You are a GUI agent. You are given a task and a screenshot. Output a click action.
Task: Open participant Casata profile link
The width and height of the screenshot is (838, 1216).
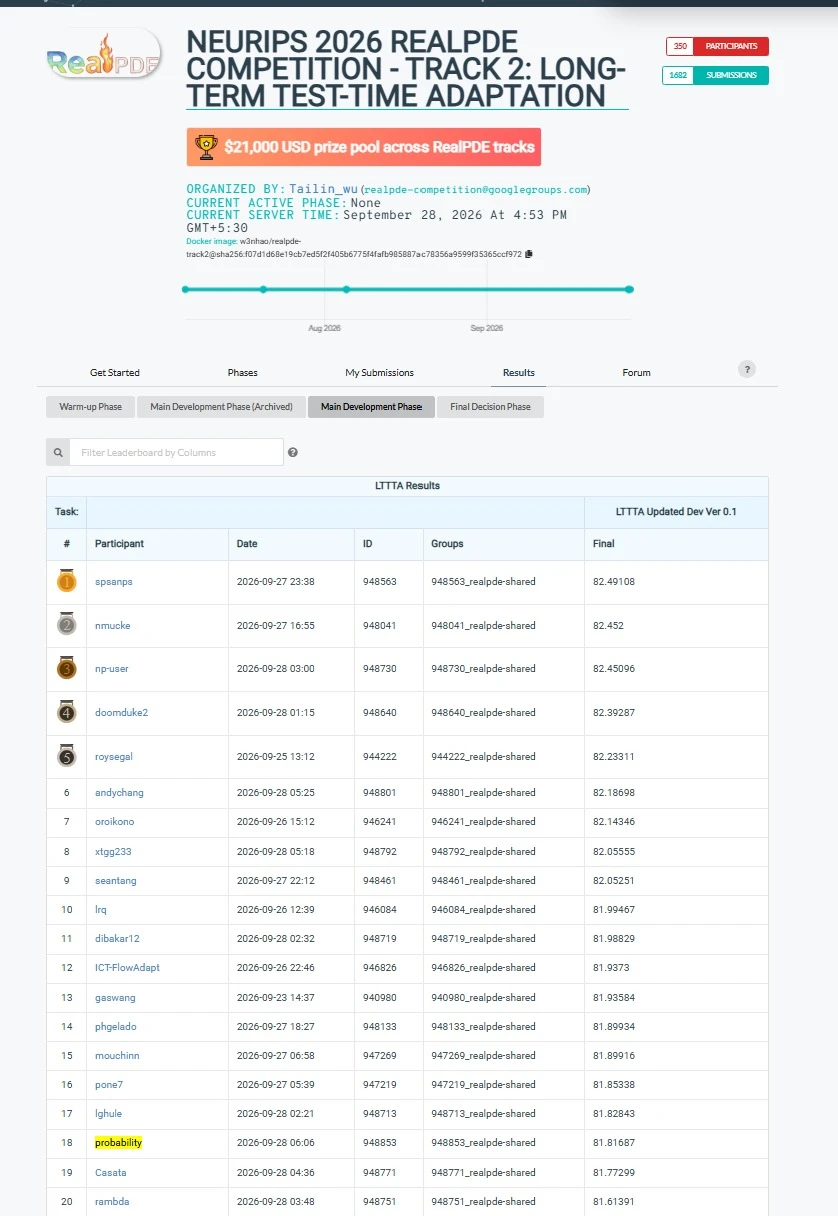[x=111, y=1172]
